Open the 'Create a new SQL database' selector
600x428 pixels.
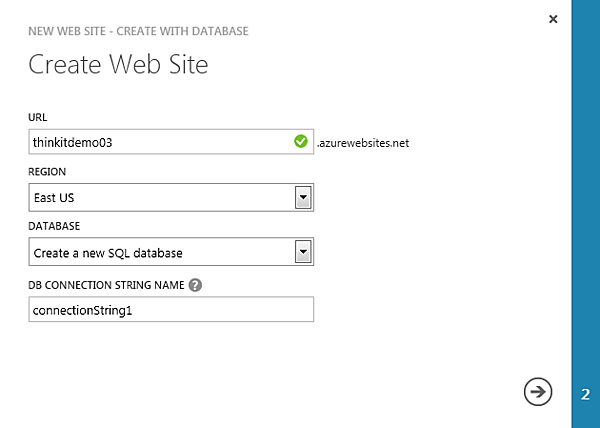click(160, 253)
